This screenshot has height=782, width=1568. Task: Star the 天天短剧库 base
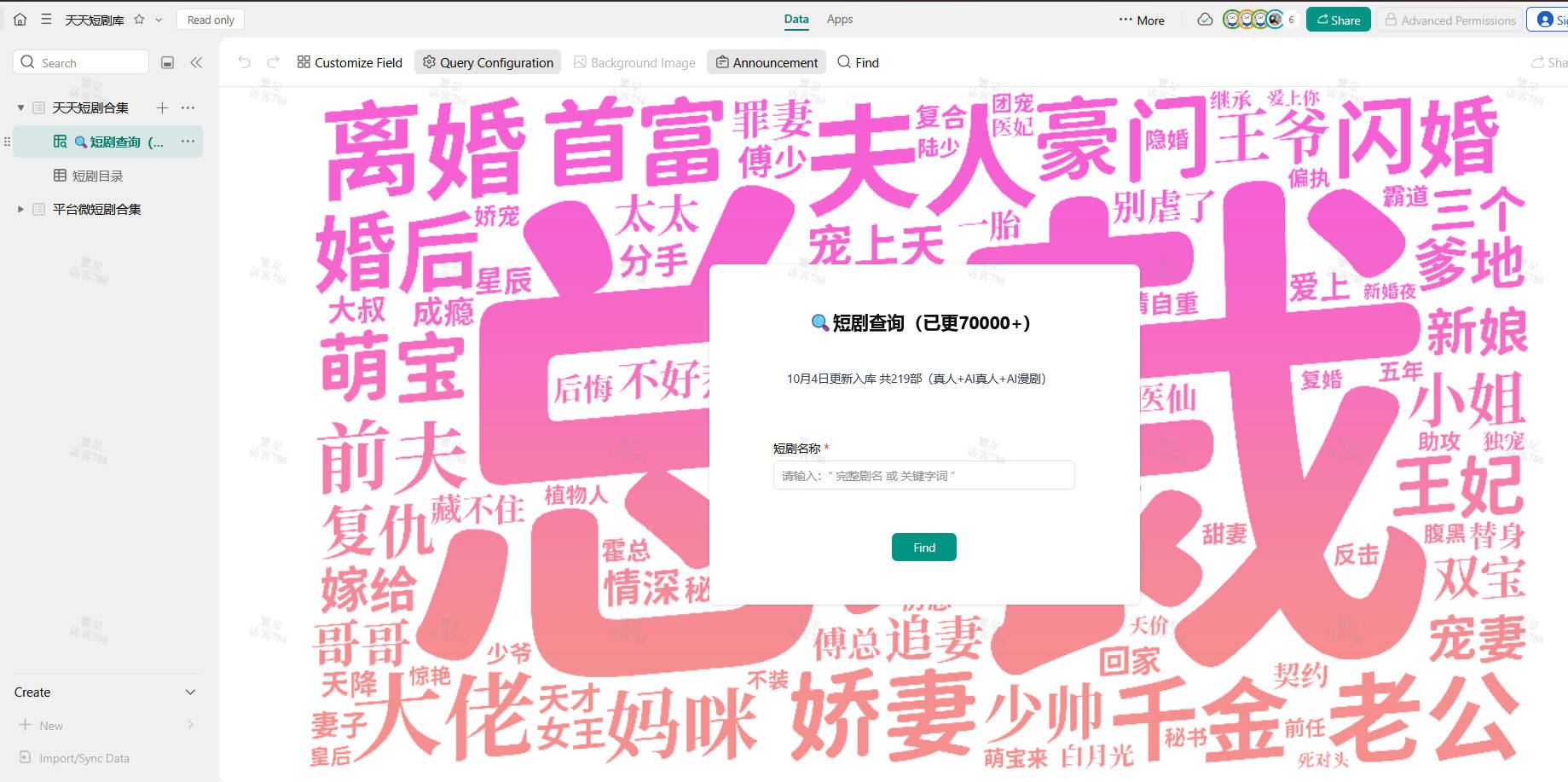click(139, 19)
